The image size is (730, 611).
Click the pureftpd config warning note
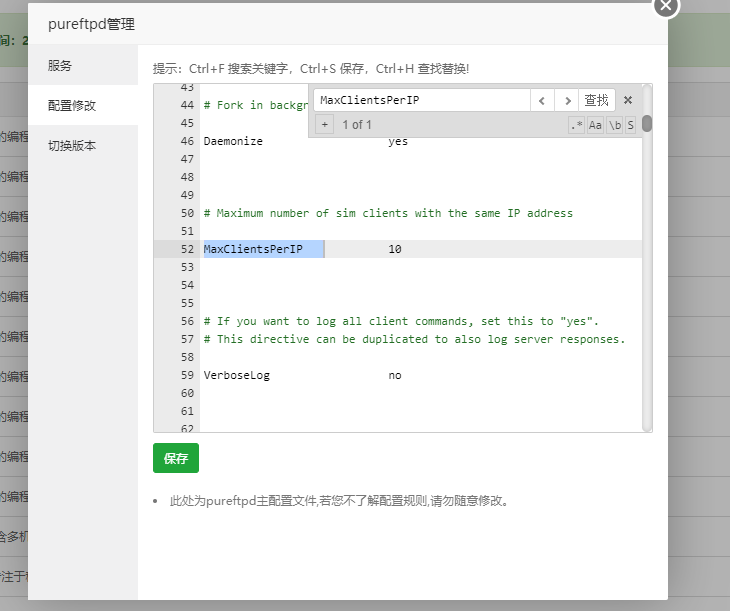tap(339, 501)
